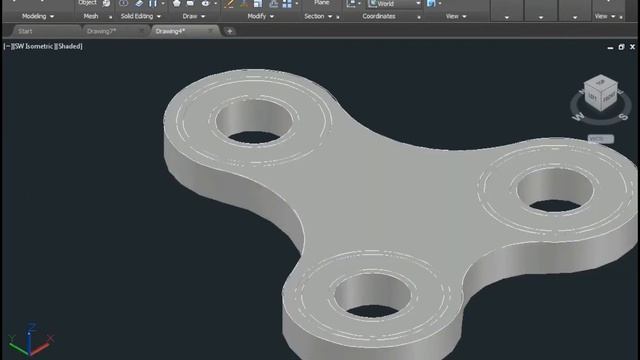Open the SW Isometric view controls menu
This screenshot has width=640, height=360.
click(x=33, y=47)
